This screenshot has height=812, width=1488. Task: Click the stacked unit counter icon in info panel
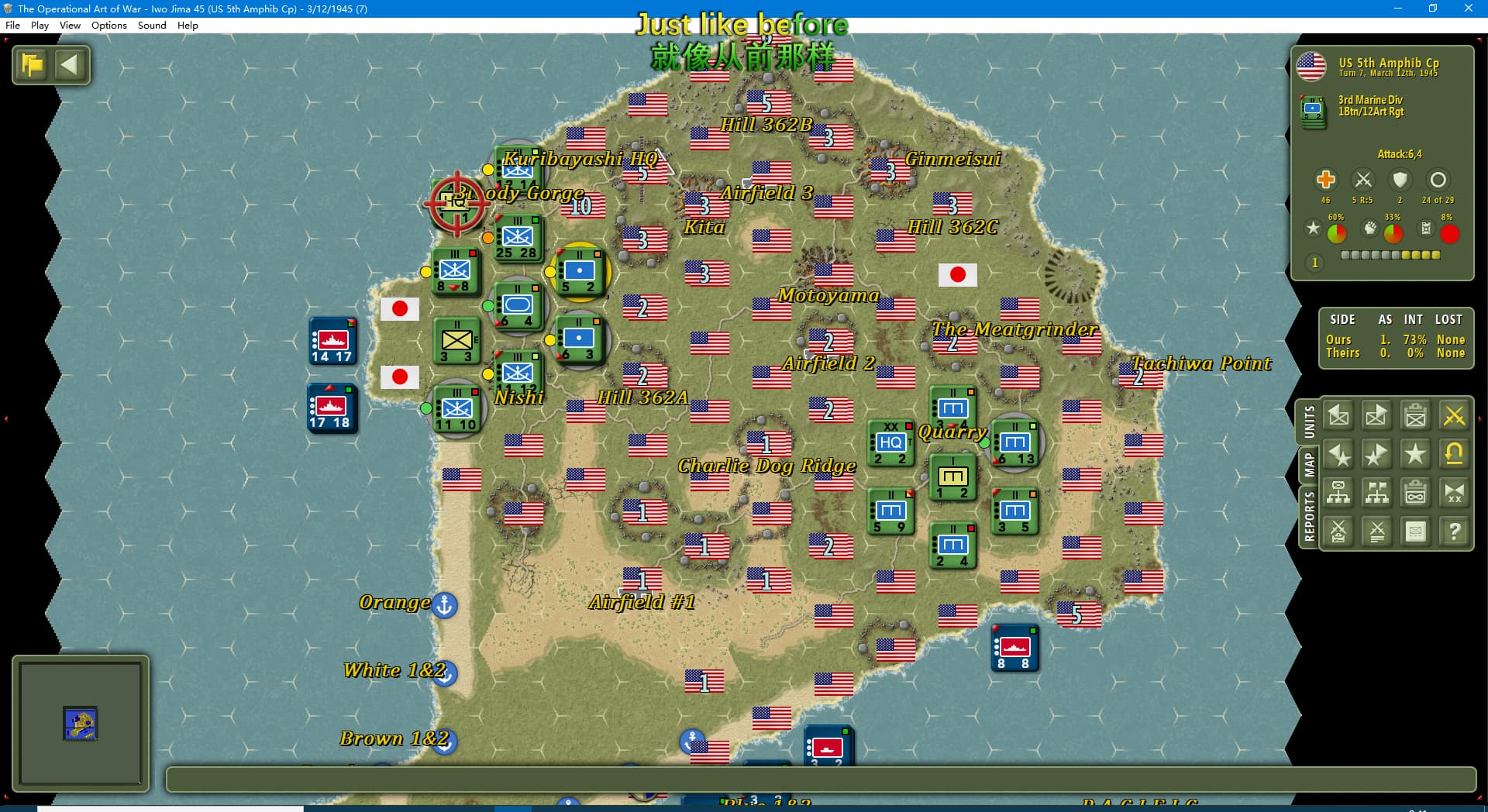[1313, 111]
